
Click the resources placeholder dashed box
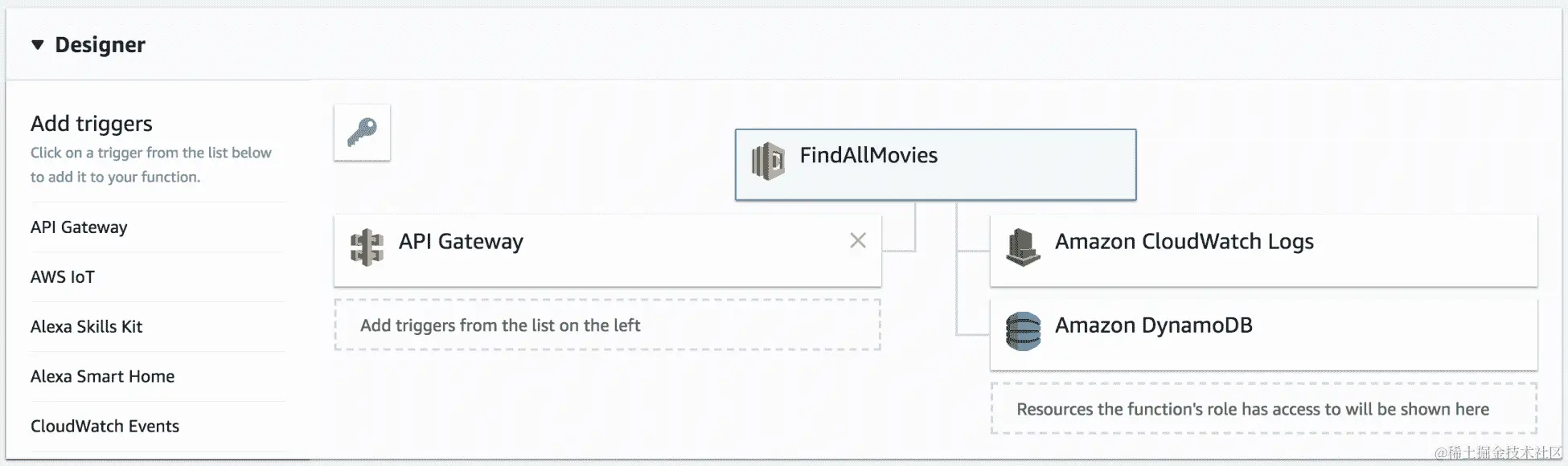click(1262, 409)
